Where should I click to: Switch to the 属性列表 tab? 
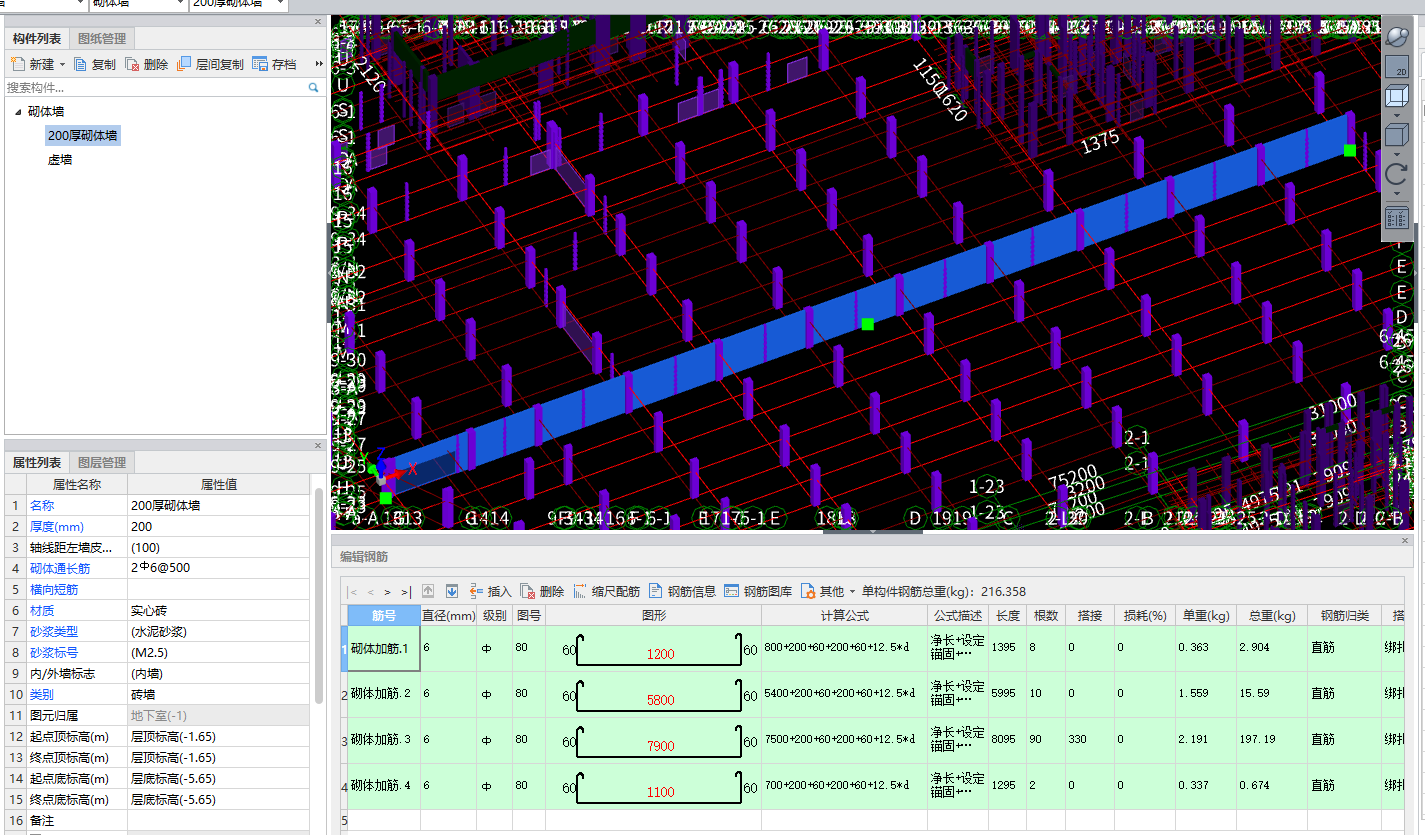coord(37,462)
